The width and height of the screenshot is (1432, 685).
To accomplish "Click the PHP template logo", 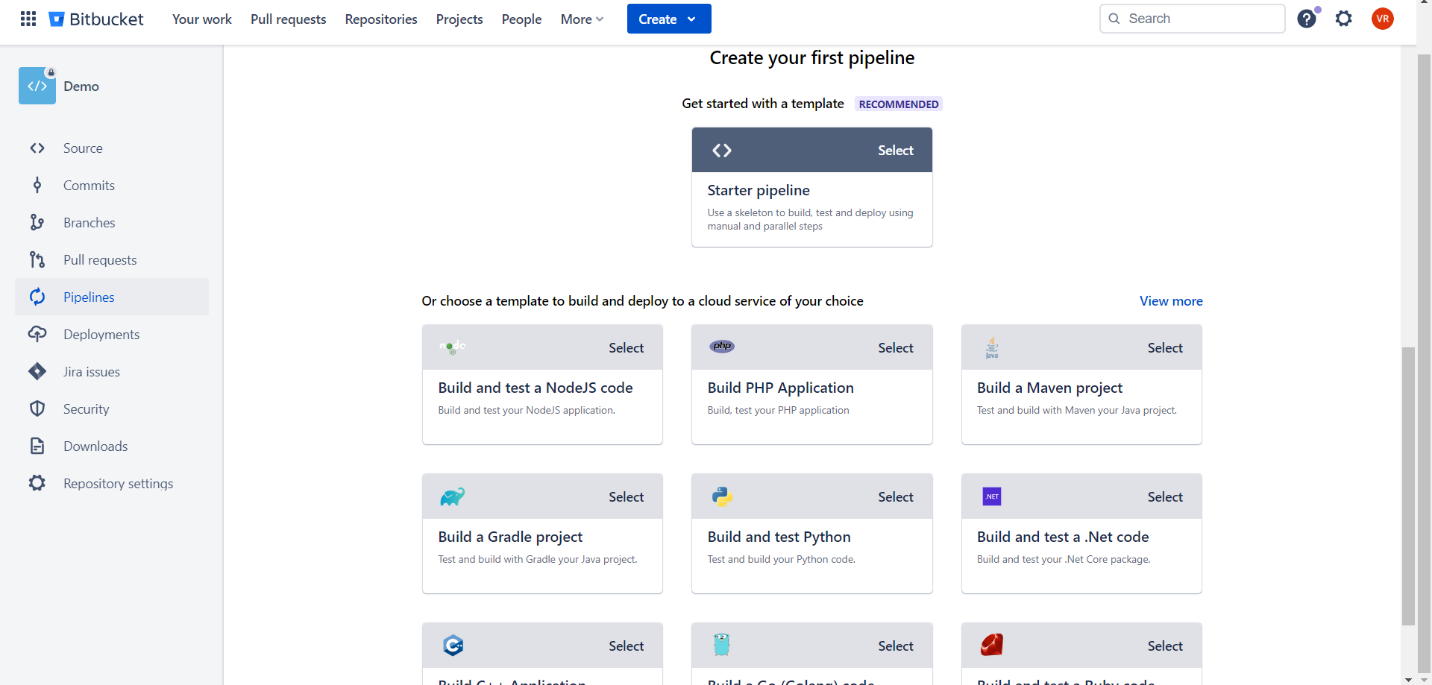I will (722, 346).
